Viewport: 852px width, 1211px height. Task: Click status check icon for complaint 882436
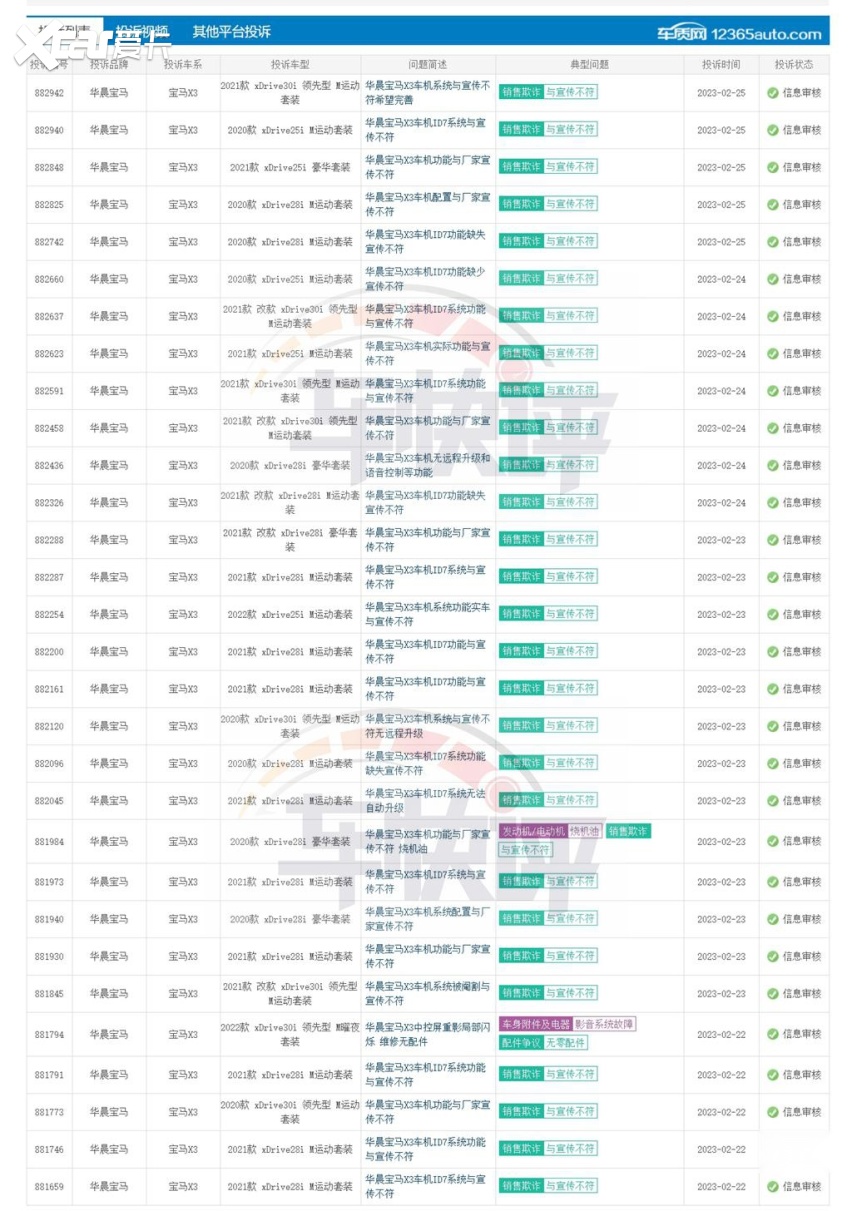(x=772, y=465)
